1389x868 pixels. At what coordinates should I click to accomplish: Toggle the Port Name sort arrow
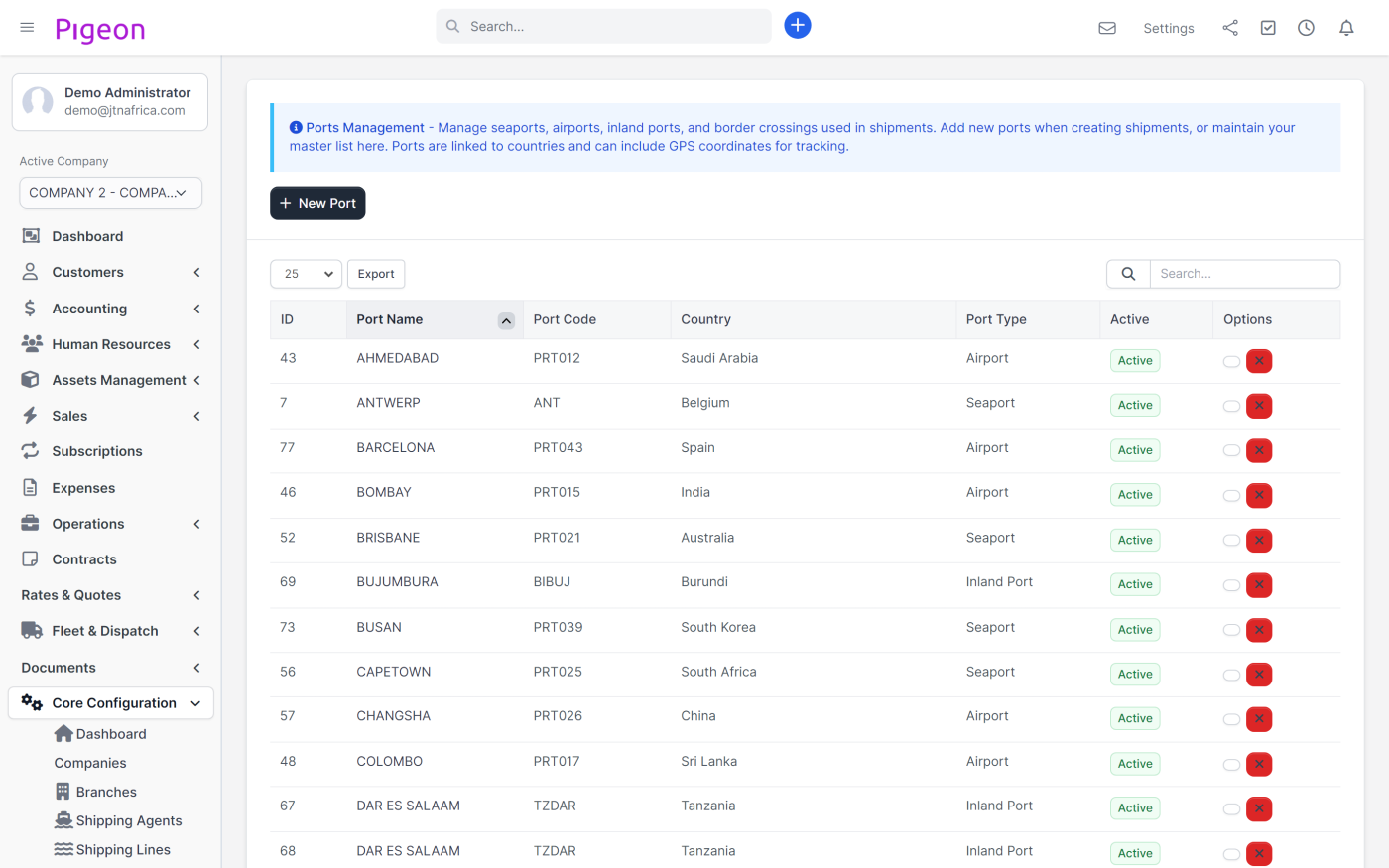point(506,320)
